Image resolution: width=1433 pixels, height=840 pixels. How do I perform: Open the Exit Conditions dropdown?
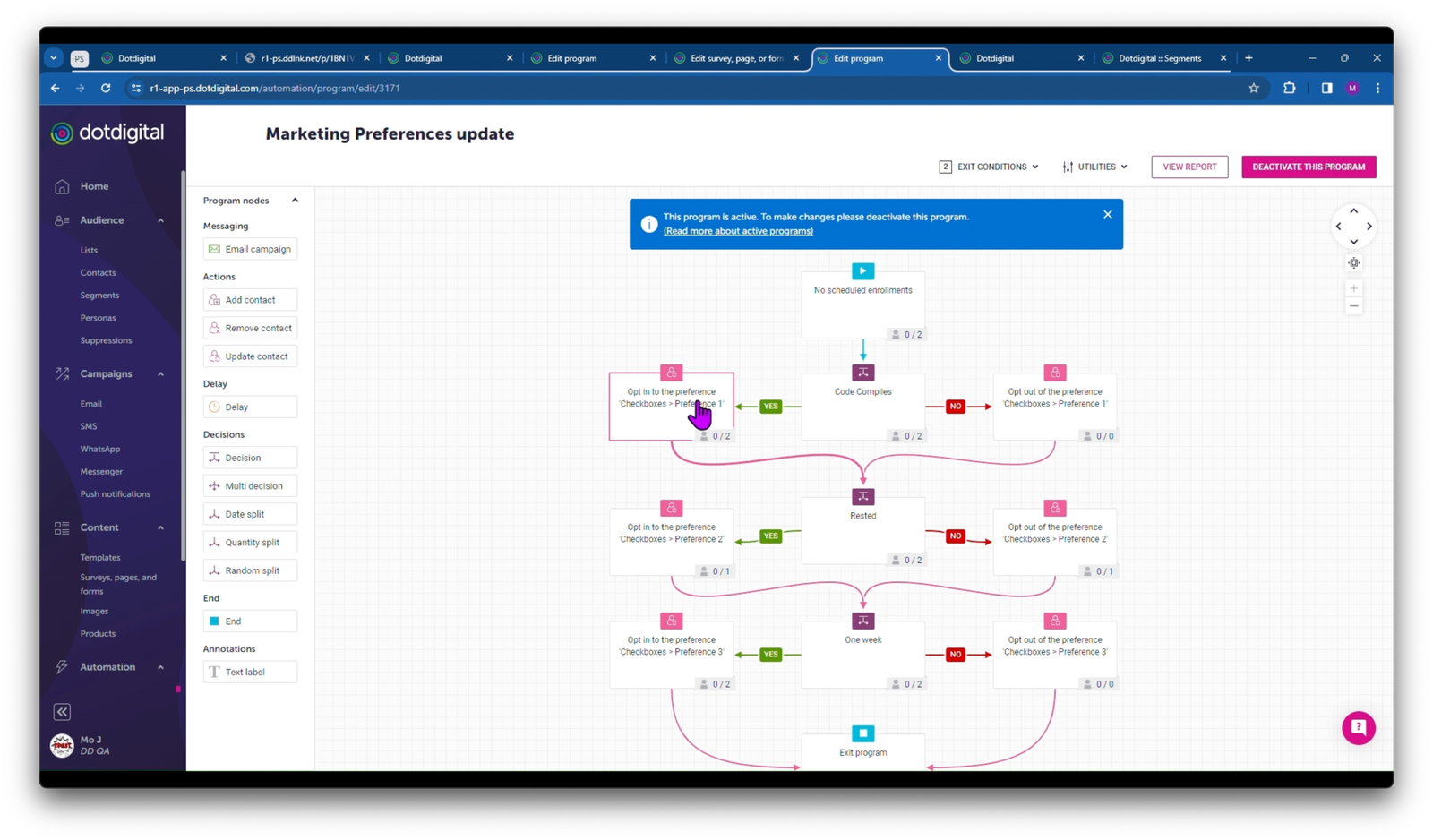click(x=989, y=167)
